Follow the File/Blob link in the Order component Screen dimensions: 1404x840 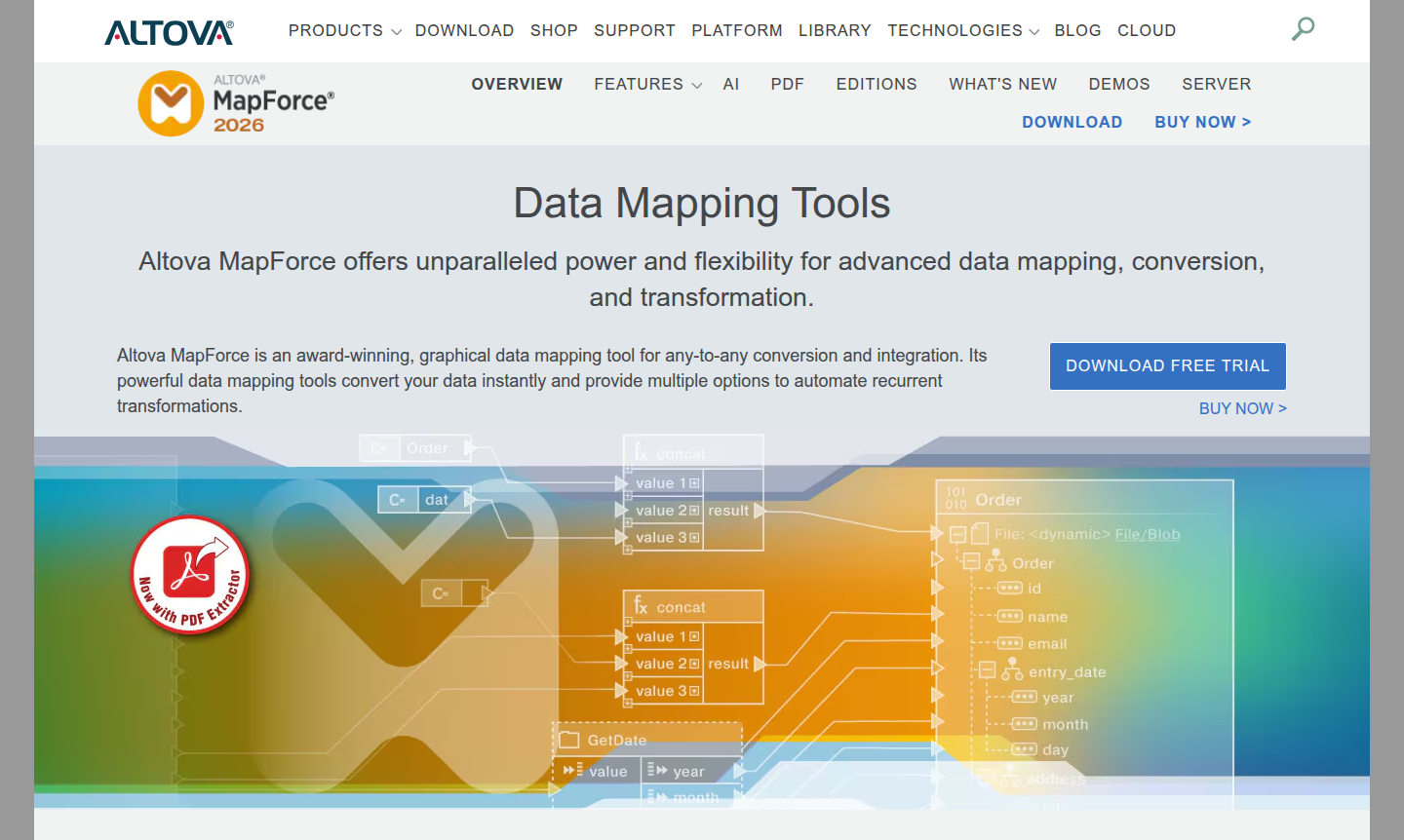pyautogui.click(x=1148, y=534)
